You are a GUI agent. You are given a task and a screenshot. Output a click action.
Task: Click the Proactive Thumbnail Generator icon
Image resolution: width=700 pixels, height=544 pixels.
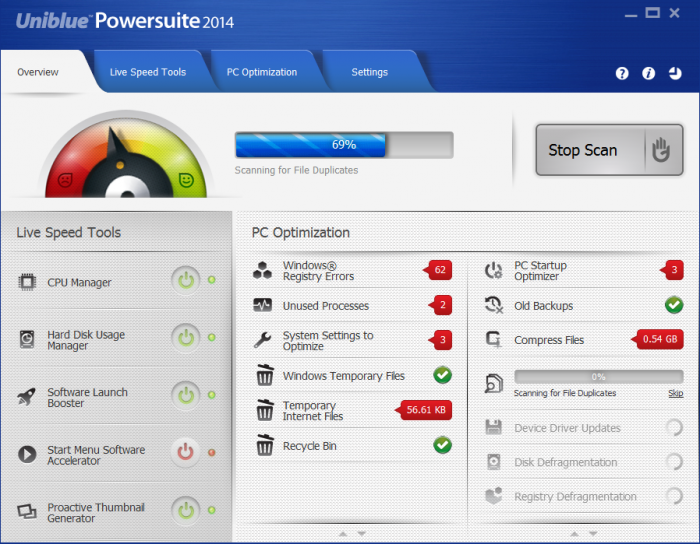coord(27,511)
